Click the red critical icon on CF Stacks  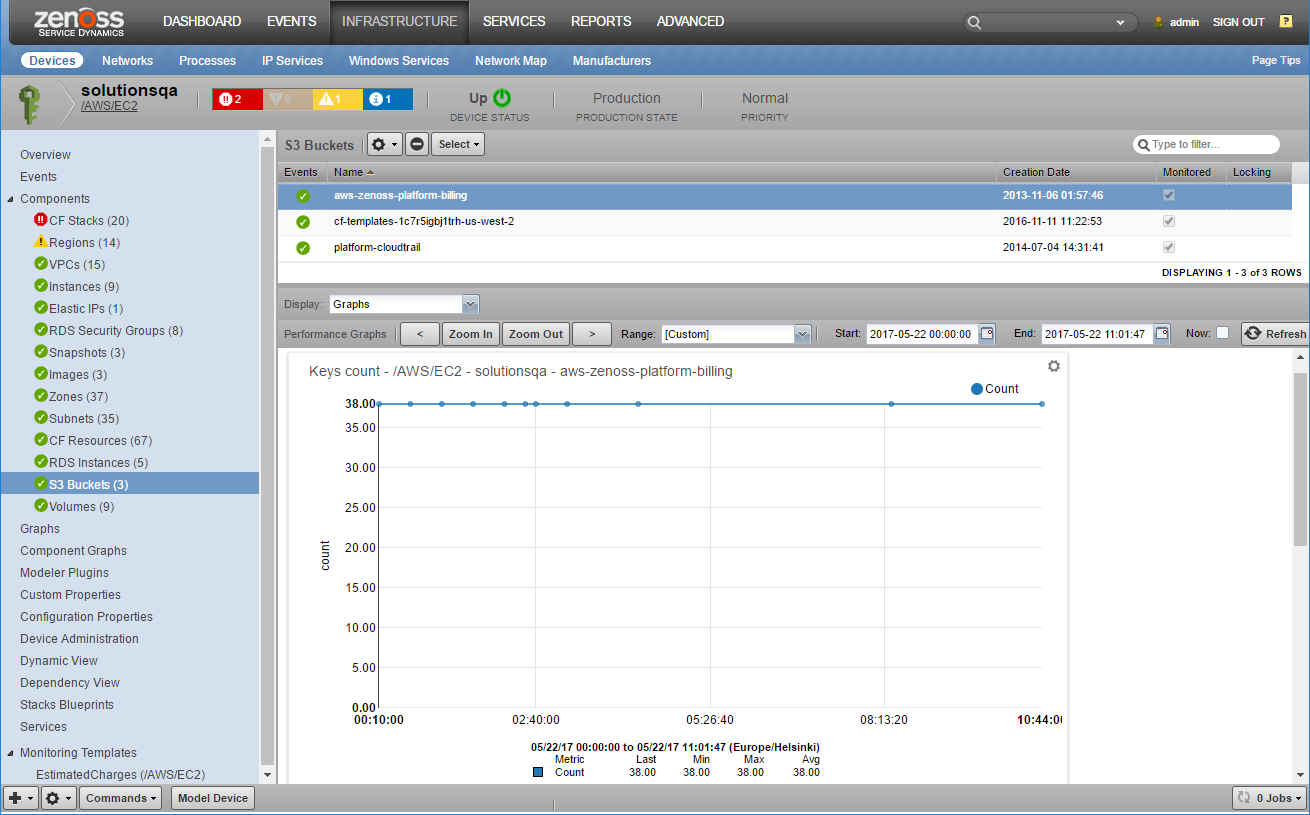pyautogui.click(x=41, y=220)
